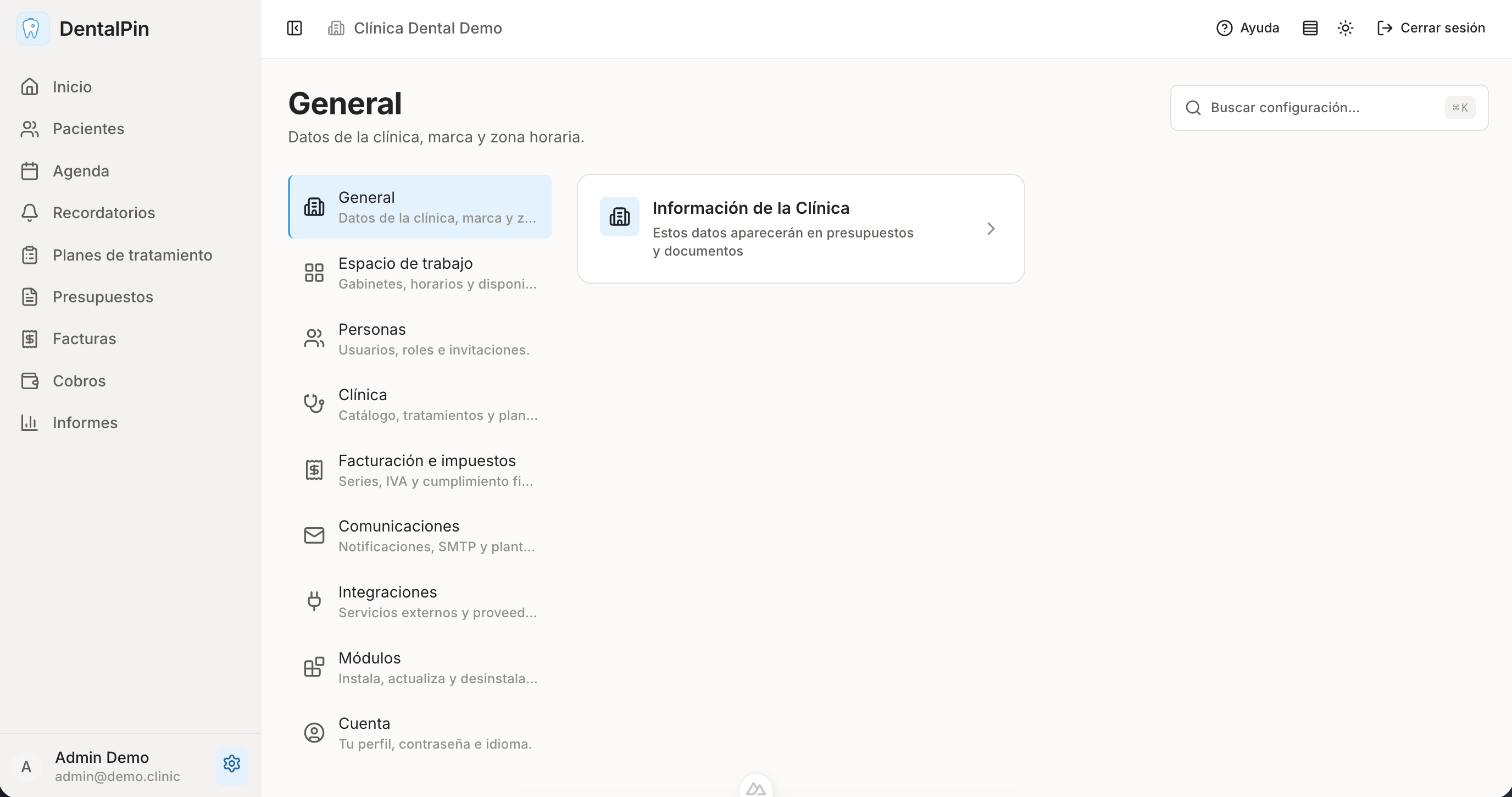Image resolution: width=1512 pixels, height=797 pixels.
Task: Open the Personas settings section
Action: [x=420, y=338]
